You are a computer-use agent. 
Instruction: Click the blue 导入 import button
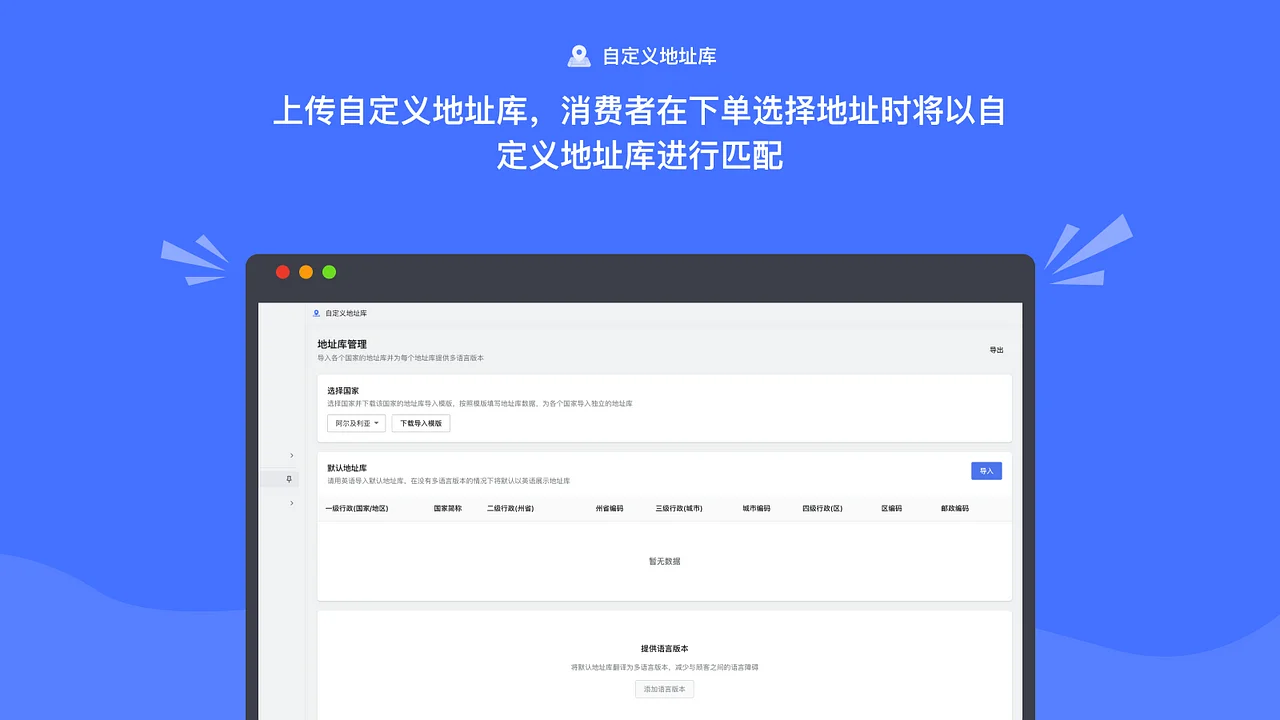pos(986,470)
